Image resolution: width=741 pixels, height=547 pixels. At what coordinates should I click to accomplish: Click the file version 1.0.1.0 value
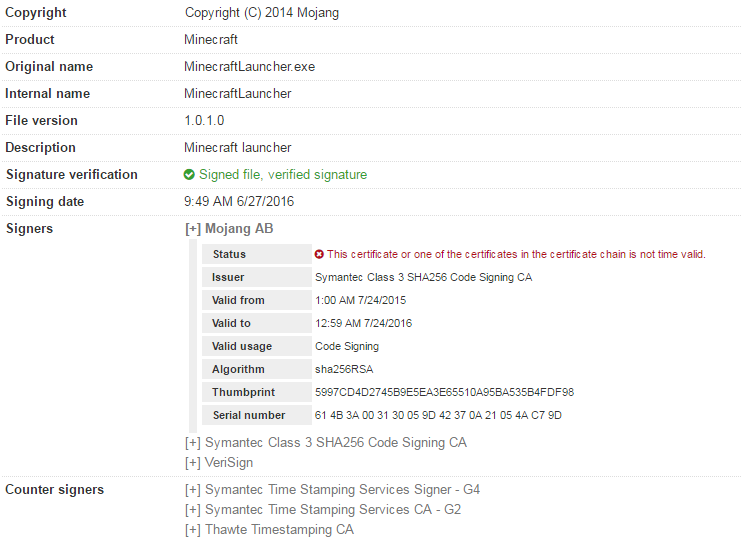[x=205, y=121]
